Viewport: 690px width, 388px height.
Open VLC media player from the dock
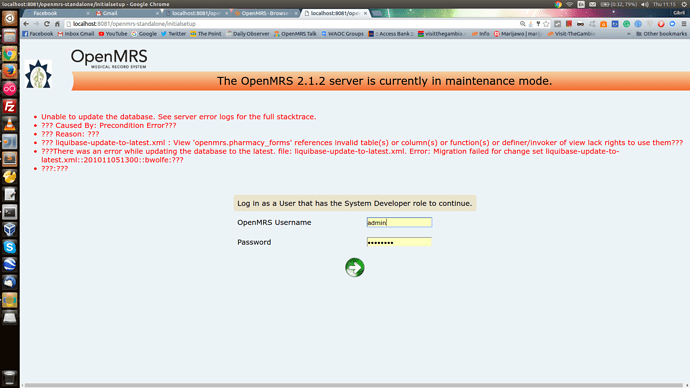pyautogui.click(x=10, y=124)
